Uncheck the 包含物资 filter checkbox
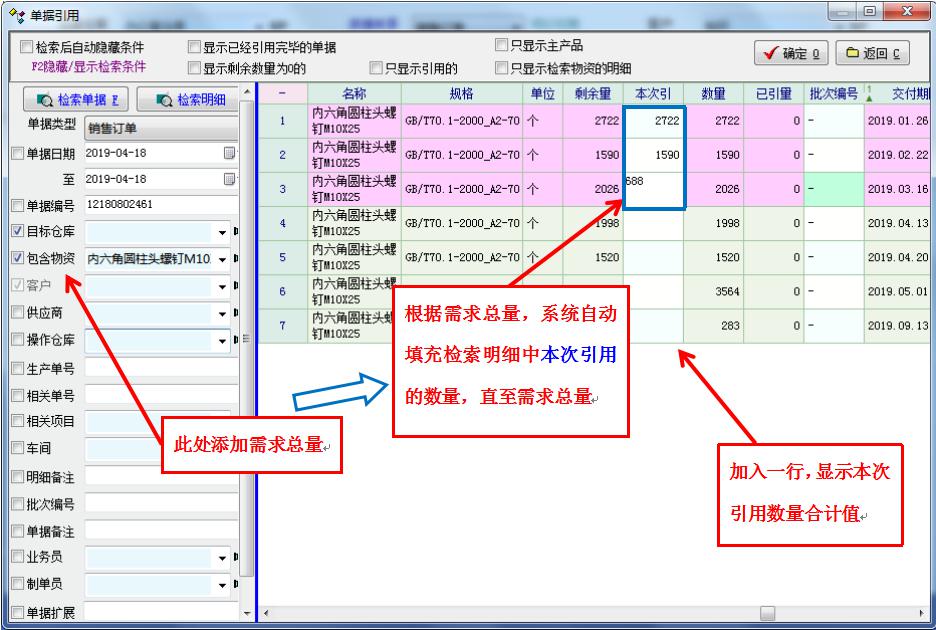The image size is (936, 630). point(17,259)
